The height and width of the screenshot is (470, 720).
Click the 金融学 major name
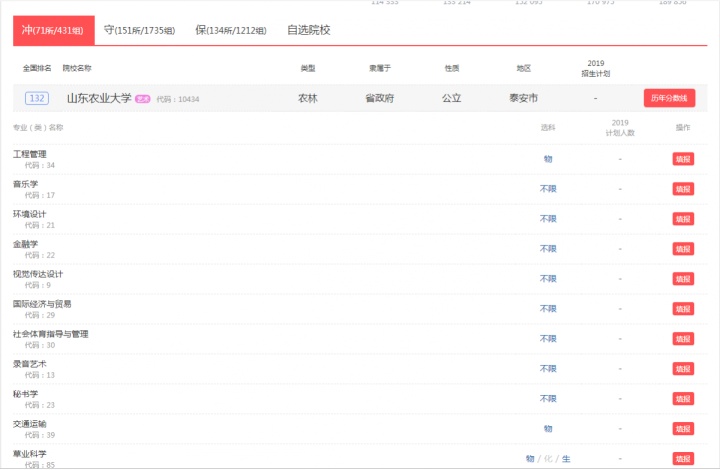pos(26,244)
